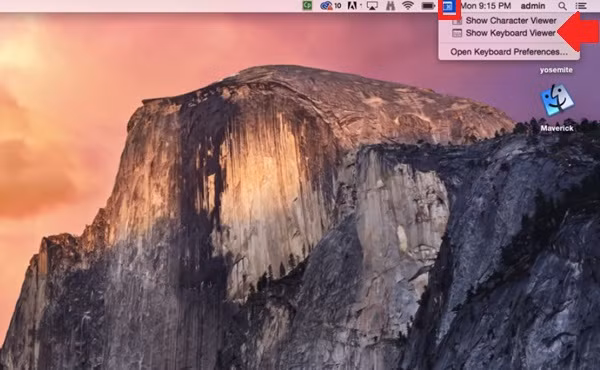
Task: Select Show Character Viewer
Action: [511, 21]
